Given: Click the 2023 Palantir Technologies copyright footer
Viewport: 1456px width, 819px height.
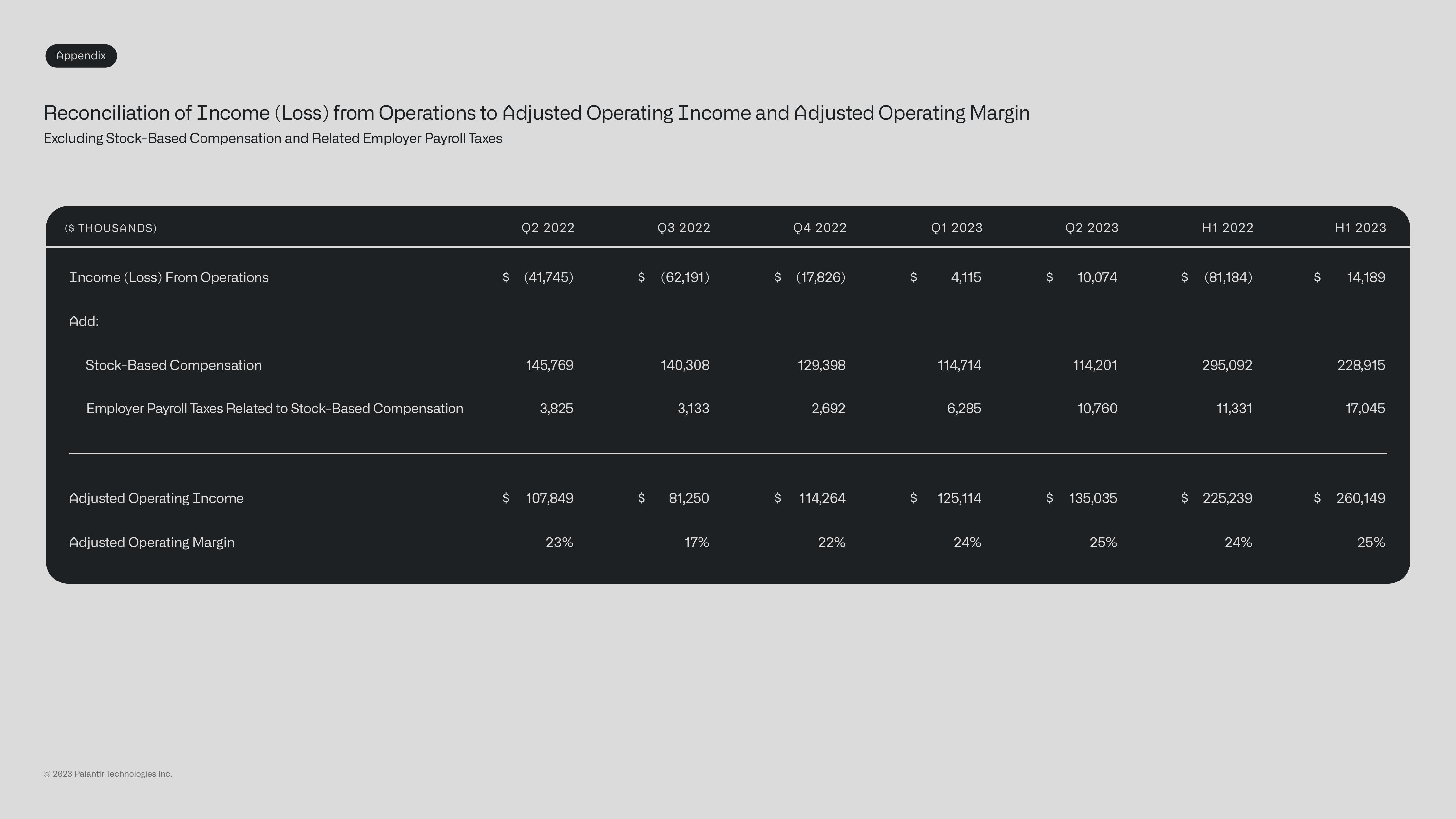Looking at the screenshot, I should [x=108, y=774].
